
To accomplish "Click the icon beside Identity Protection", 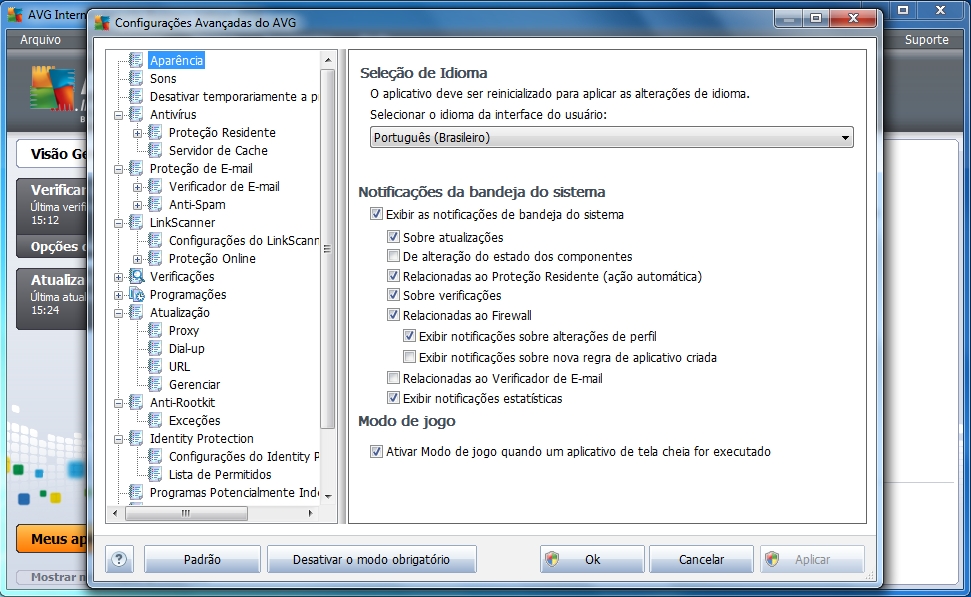I will tap(136, 438).
